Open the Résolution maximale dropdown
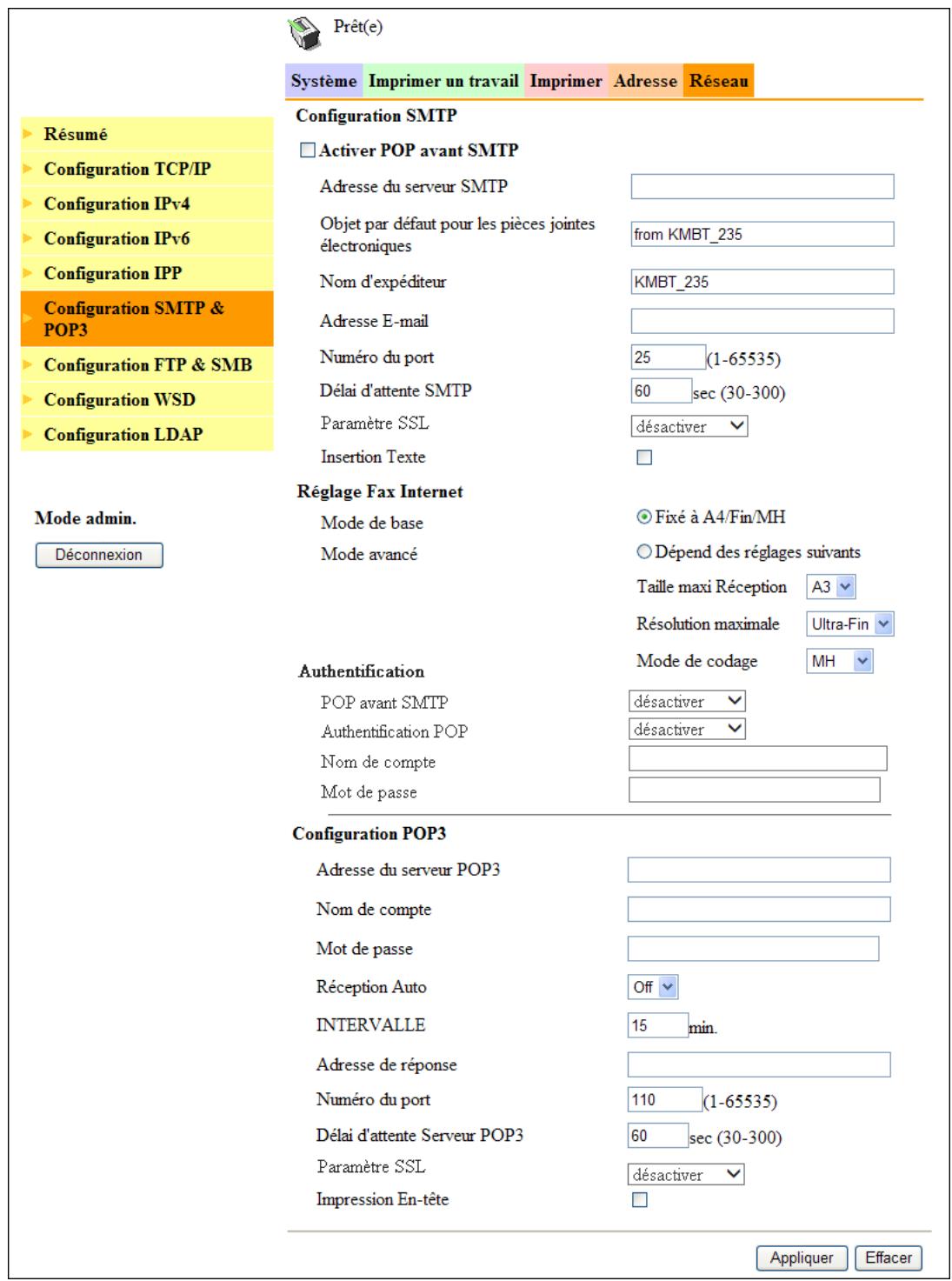 click(x=850, y=624)
